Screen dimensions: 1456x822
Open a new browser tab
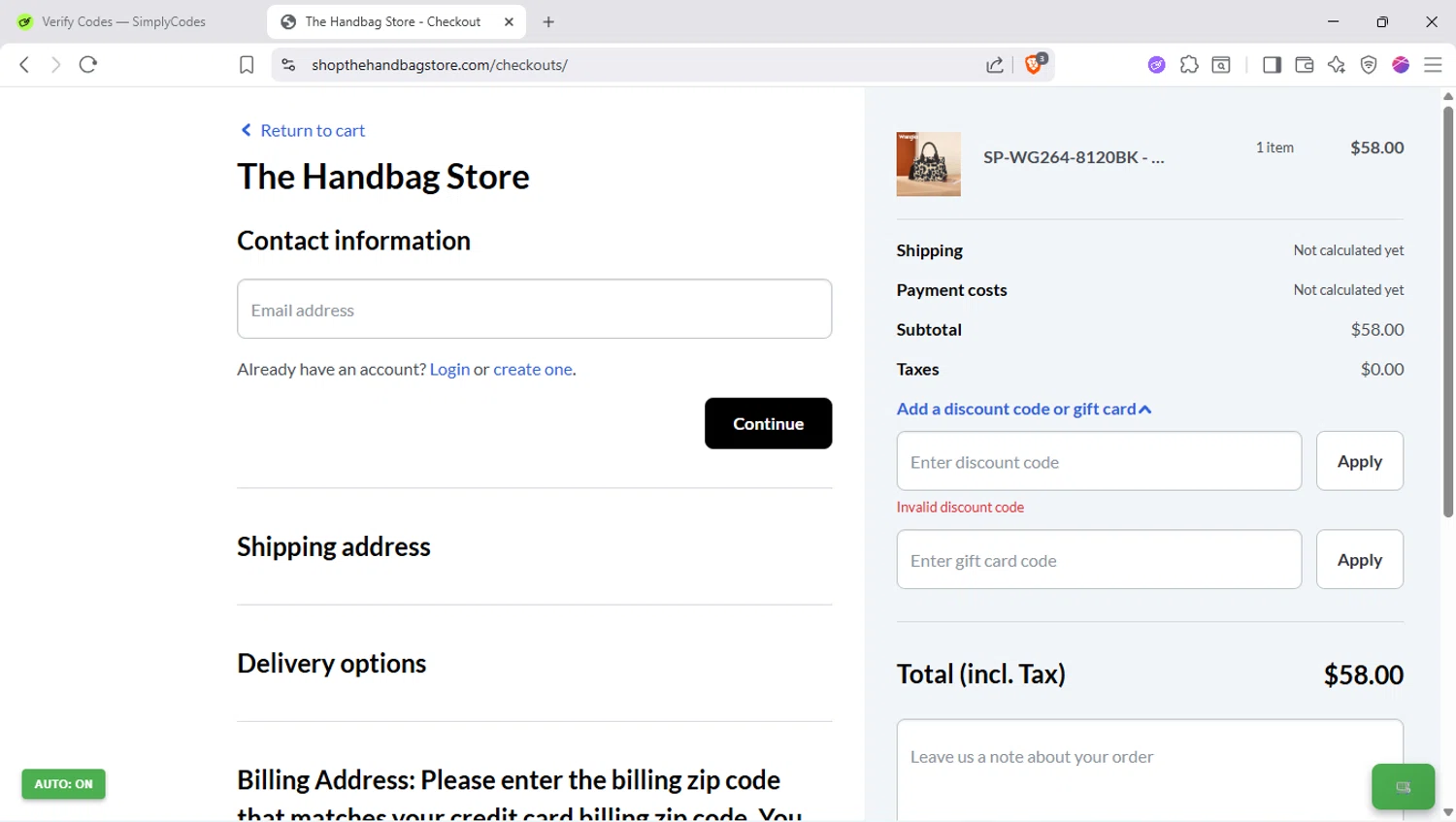(x=548, y=21)
